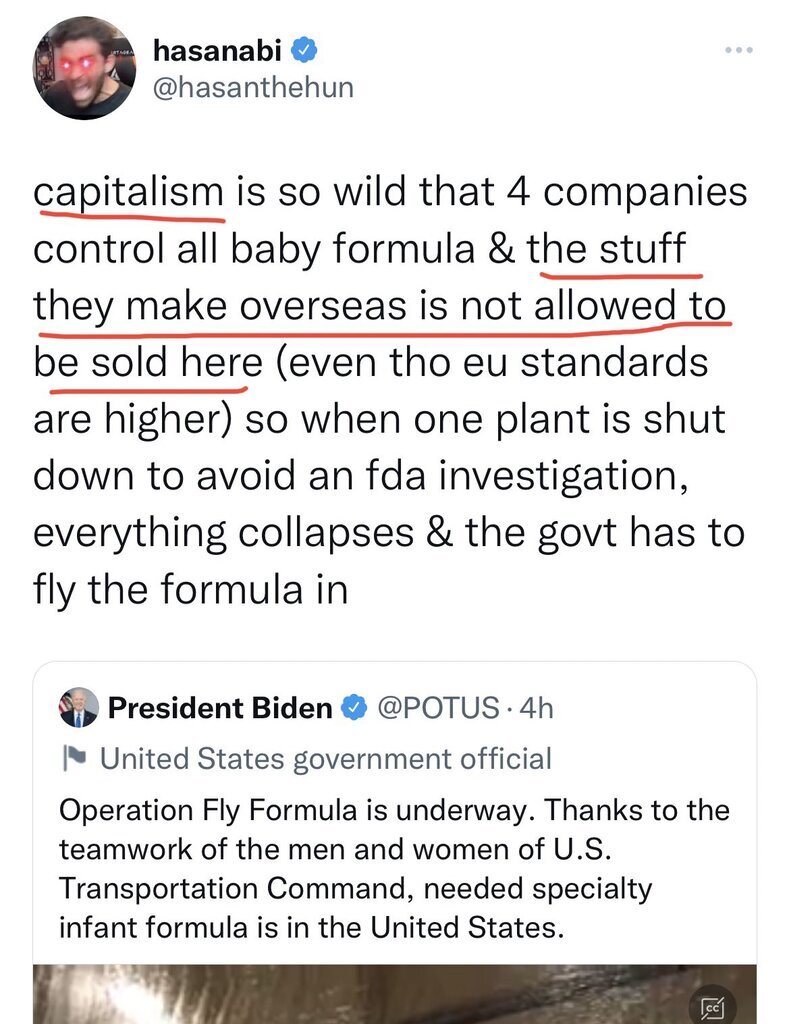Open the three-dot more options menu

click(x=738, y=50)
